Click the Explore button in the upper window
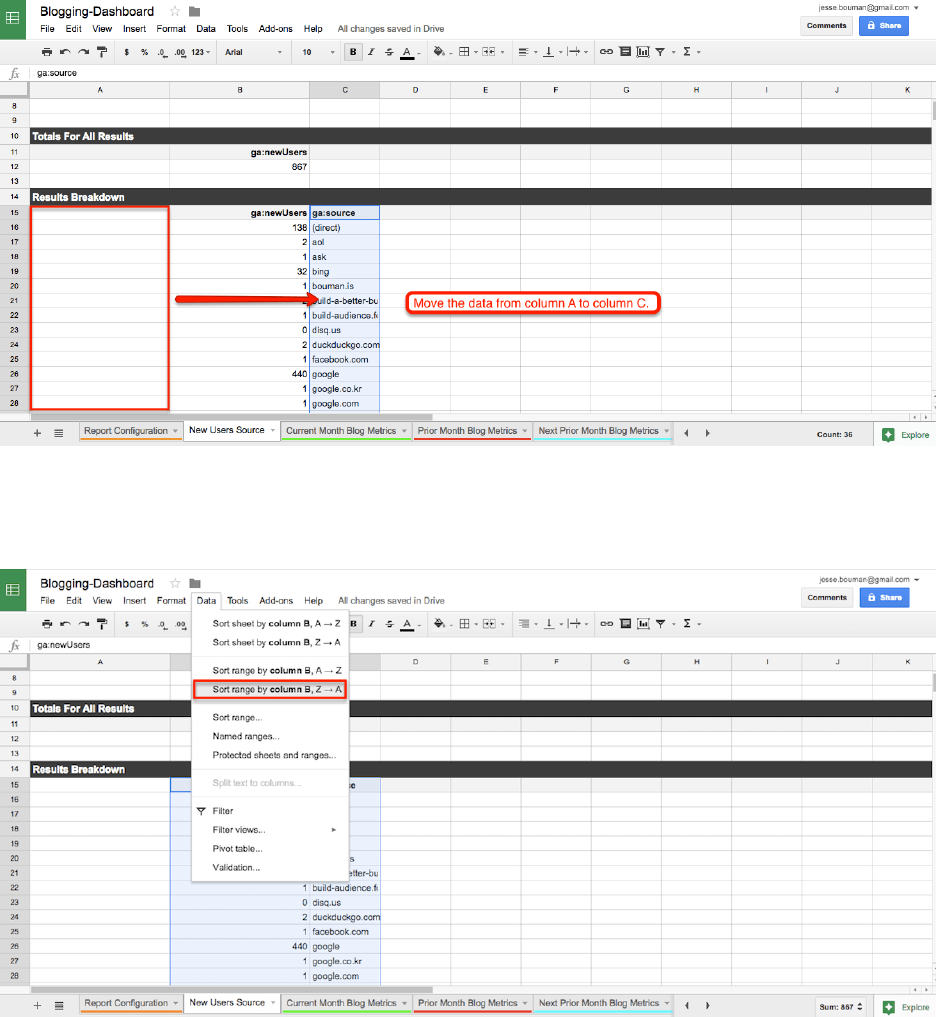The width and height of the screenshot is (936, 1017). (906, 435)
